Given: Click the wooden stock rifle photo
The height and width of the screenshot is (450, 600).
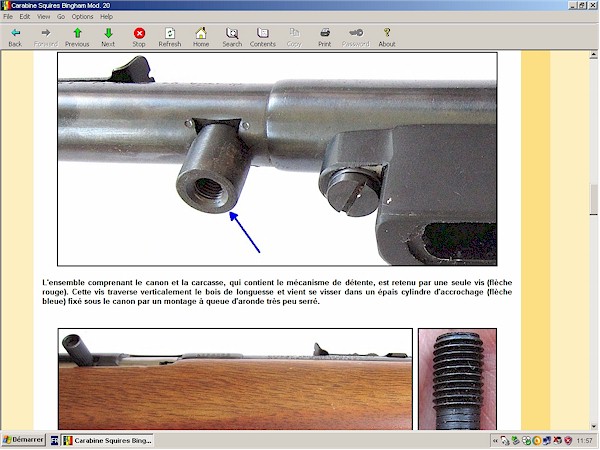Looking at the screenshot, I should click(x=235, y=379).
